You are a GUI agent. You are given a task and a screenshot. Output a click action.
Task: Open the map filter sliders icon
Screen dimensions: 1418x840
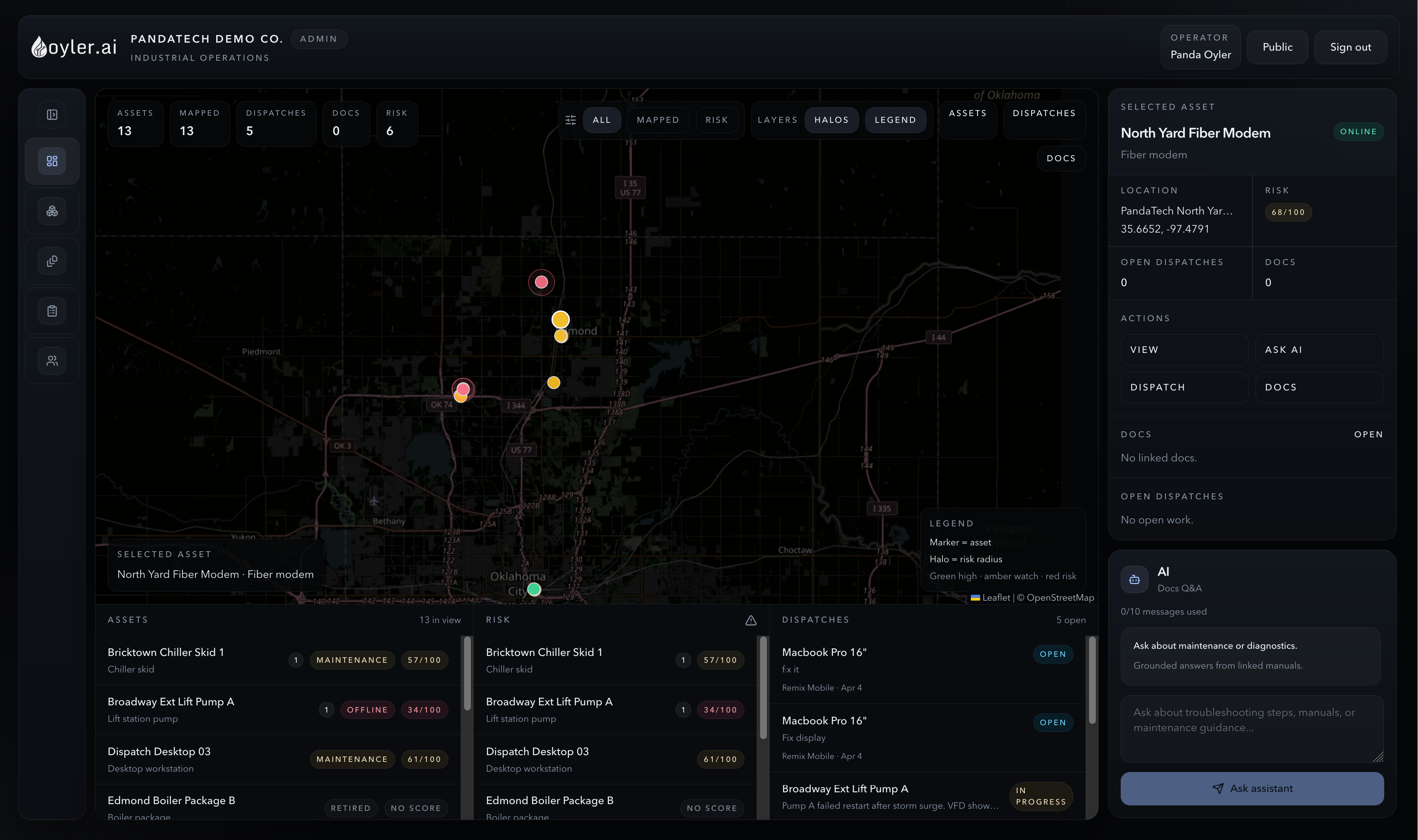pos(570,119)
